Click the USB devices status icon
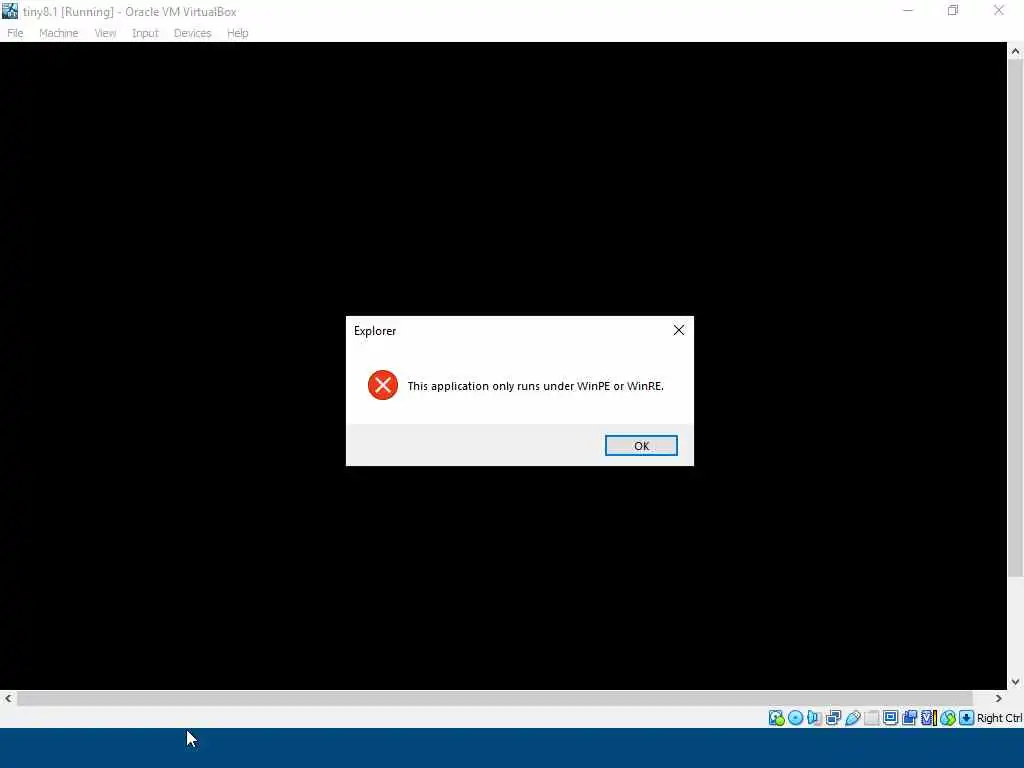 pyautogui.click(x=852, y=718)
